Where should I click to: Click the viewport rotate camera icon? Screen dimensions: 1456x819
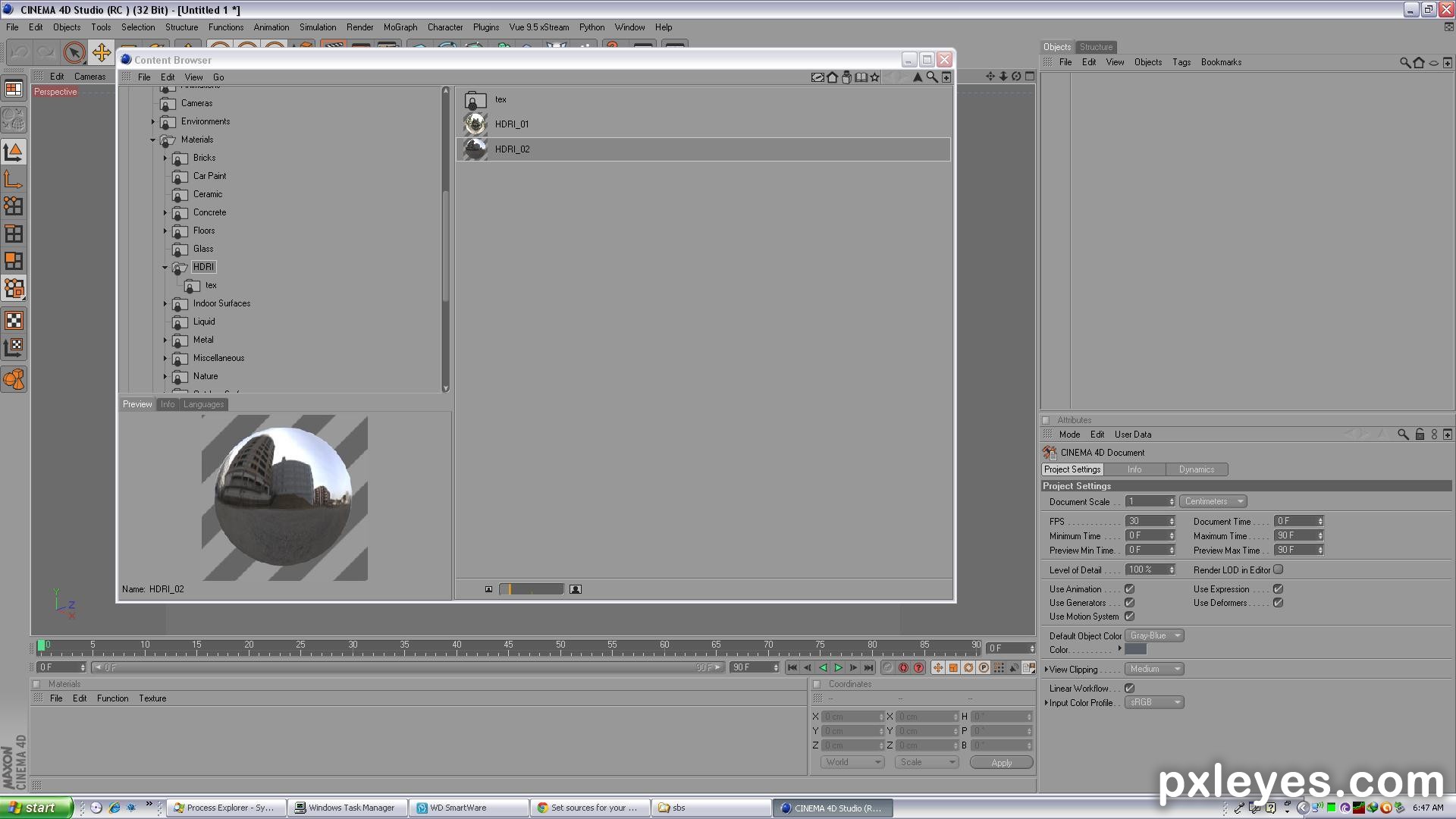coord(1016,76)
